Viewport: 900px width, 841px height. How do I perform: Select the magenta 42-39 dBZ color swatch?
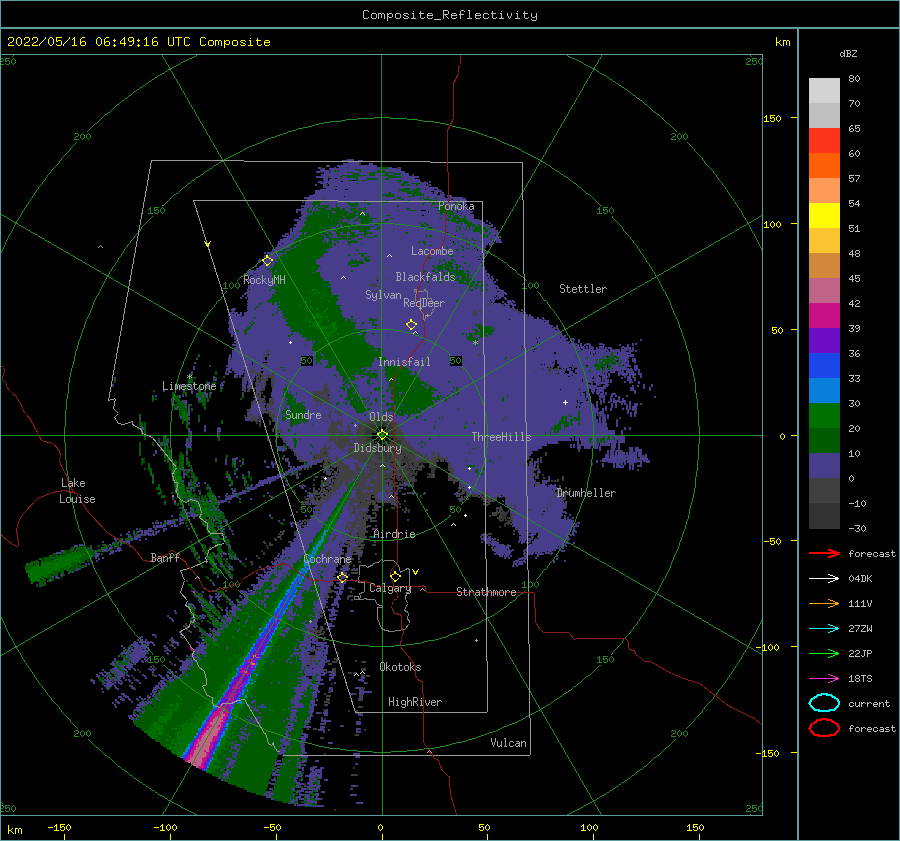(x=824, y=316)
